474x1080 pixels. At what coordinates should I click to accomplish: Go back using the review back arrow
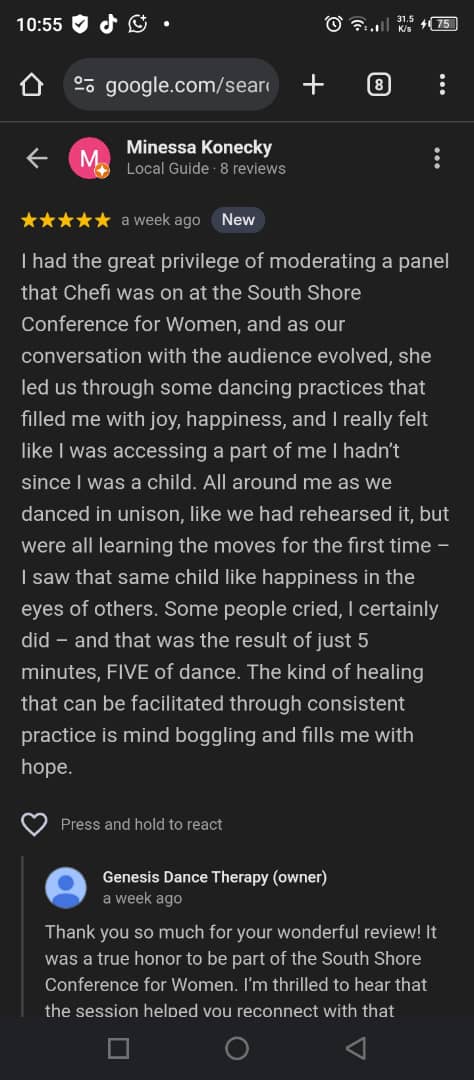pyautogui.click(x=37, y=158)
